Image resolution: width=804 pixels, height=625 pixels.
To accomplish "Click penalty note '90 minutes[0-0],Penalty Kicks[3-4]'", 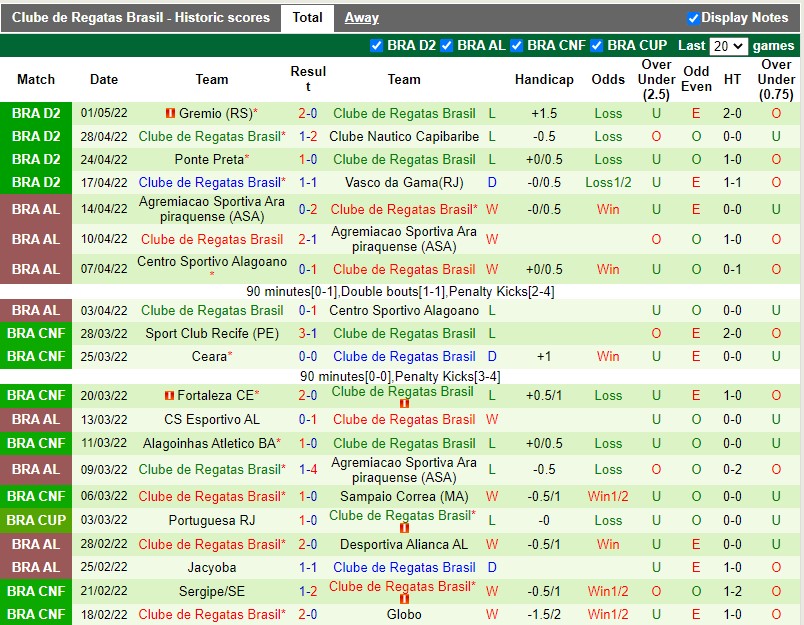I will click(x=400, y=376).
